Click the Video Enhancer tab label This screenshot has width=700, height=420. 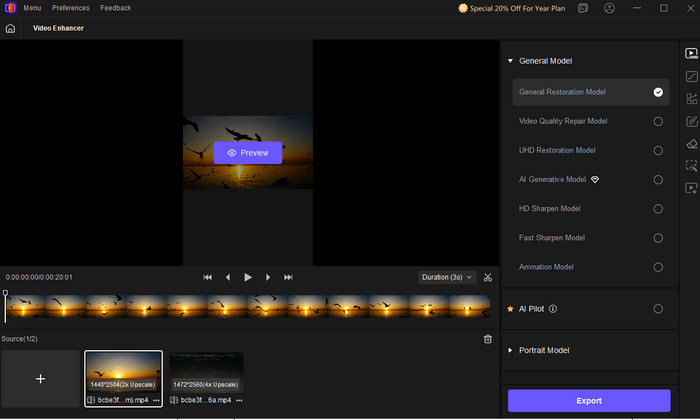pyautogui.click(x=58, y=28)
